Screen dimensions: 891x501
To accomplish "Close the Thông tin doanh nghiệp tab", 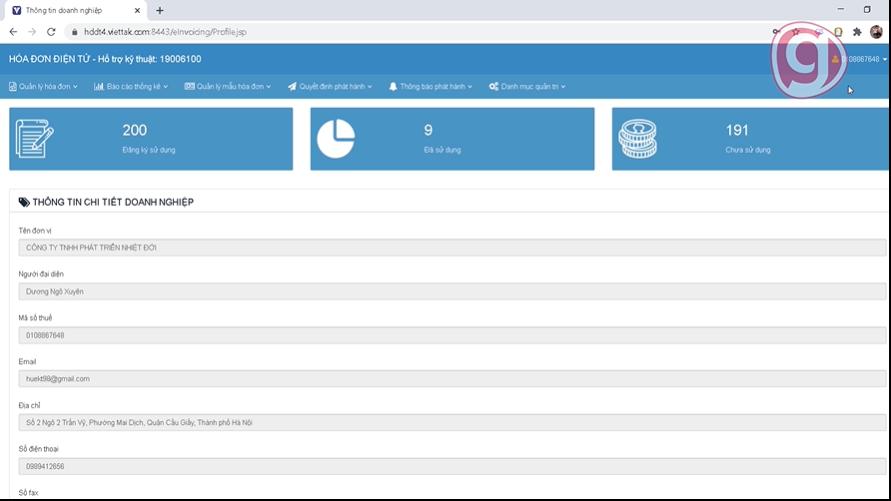I will 137,10.
